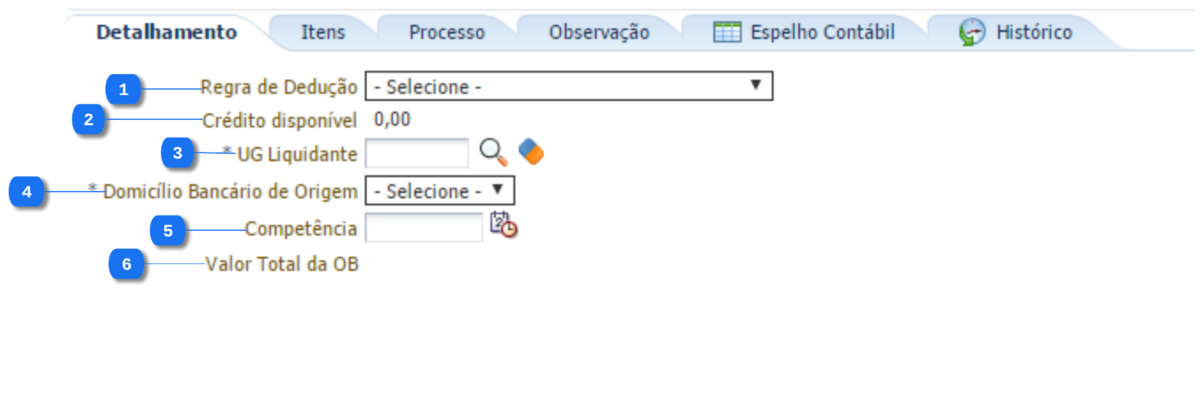Click numbered marker 1 badge

[123, 90]
